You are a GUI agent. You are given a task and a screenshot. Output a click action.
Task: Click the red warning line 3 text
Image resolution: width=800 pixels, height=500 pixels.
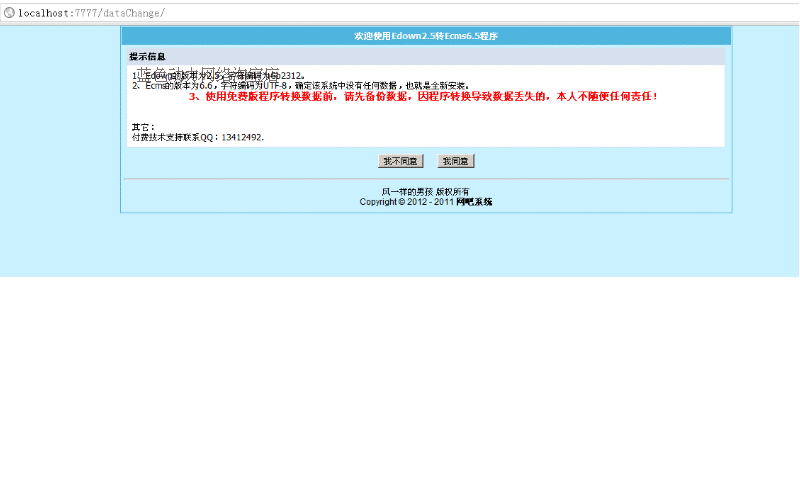(423, 96)
